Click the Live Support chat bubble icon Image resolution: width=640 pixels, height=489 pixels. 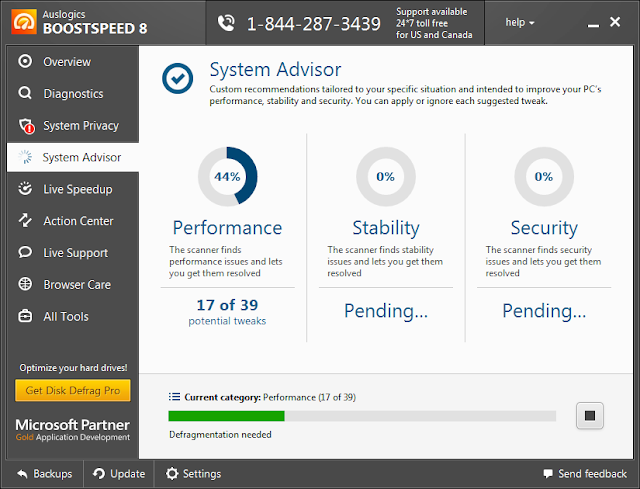point(25,252)
